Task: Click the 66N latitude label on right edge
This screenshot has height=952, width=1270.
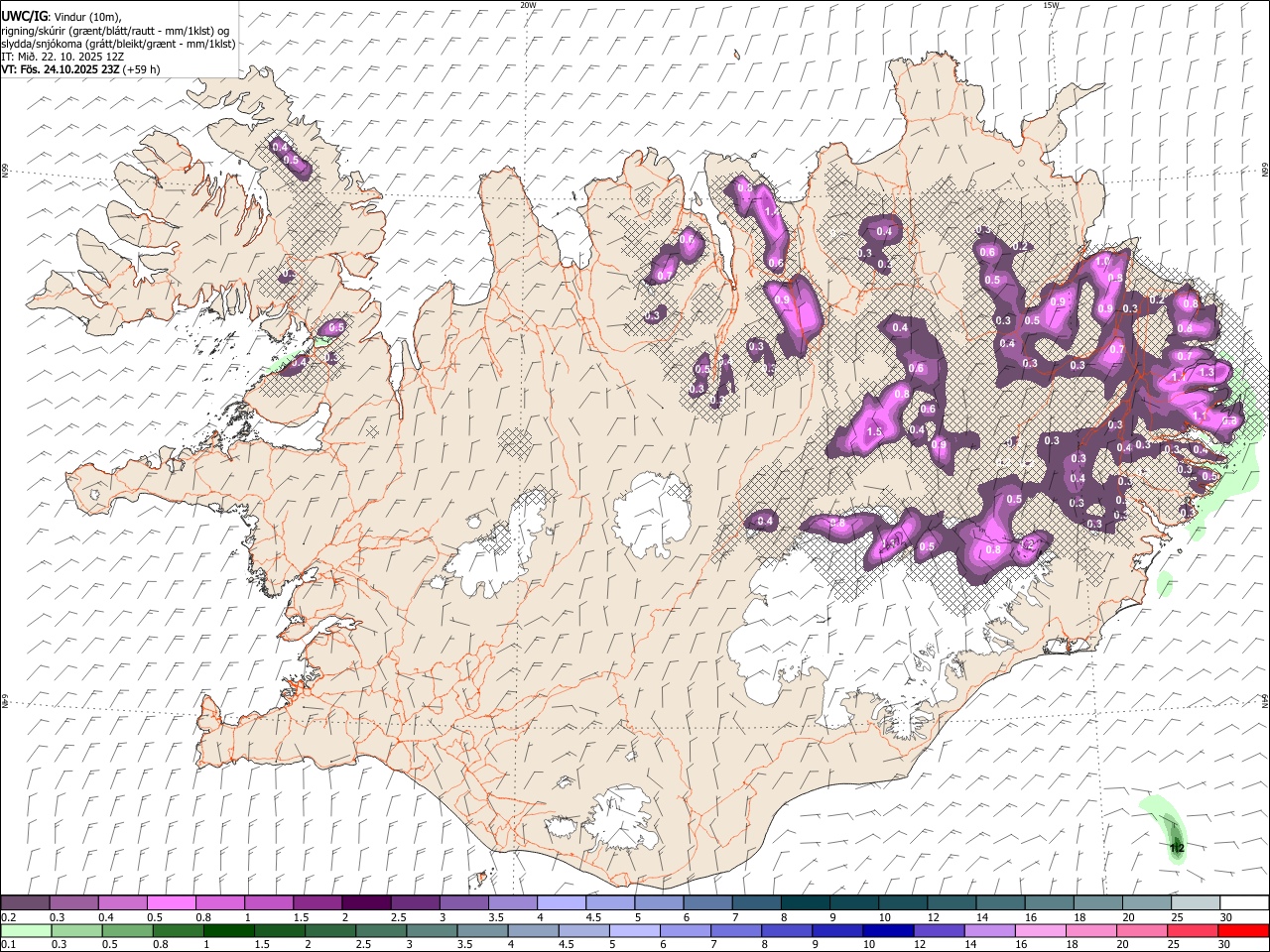Action: (1265, 171)
